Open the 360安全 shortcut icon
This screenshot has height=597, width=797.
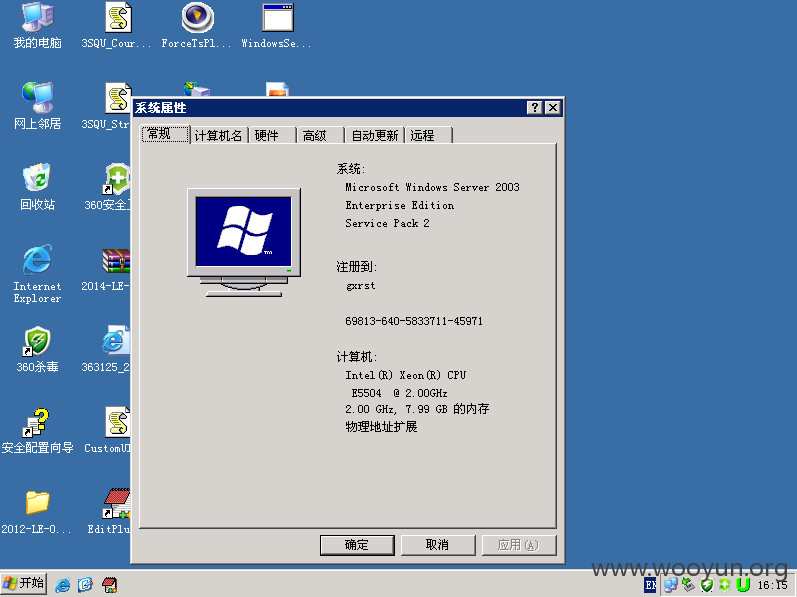tap(107, 186)
